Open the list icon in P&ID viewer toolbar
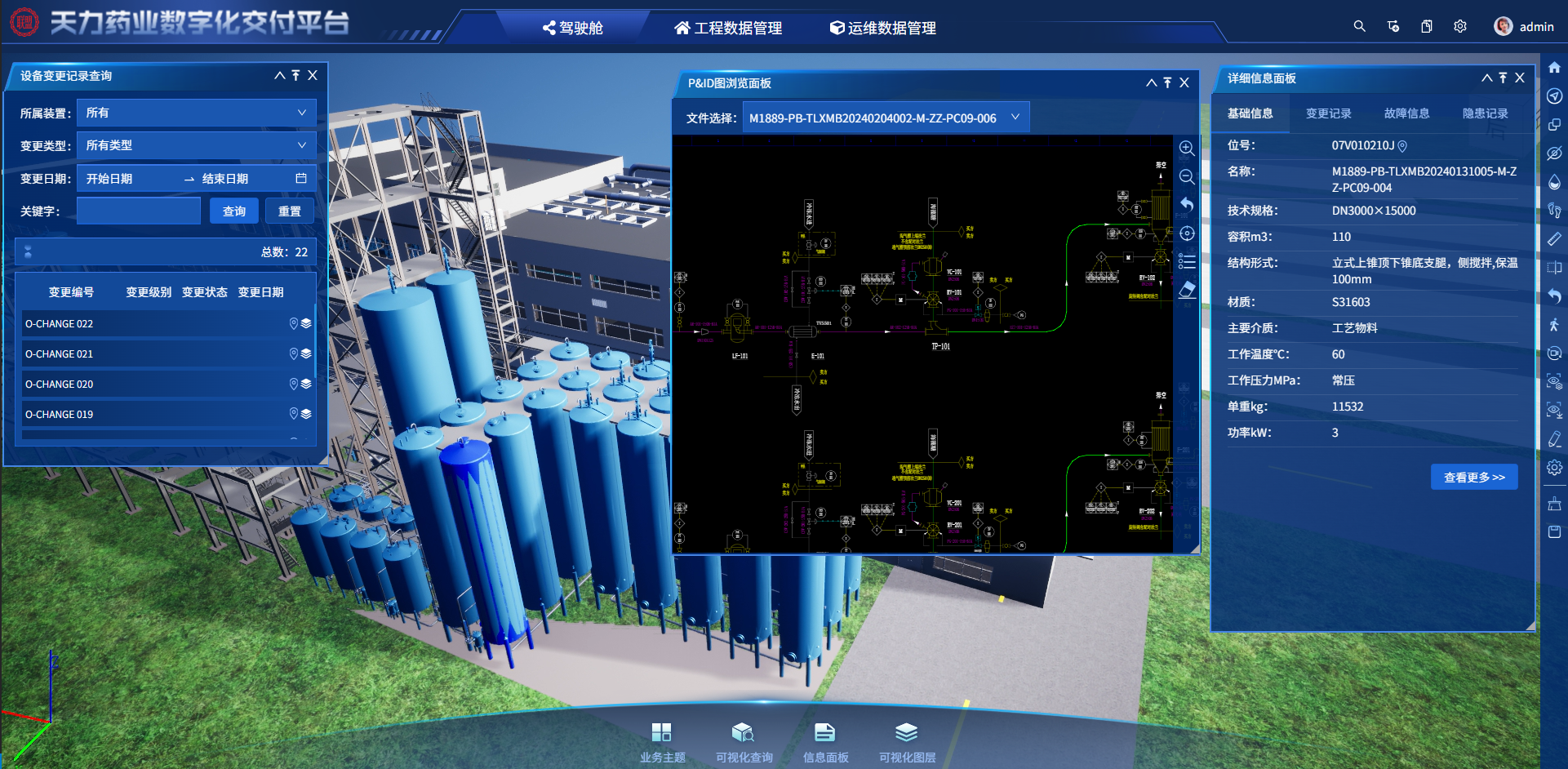 click(1187, 261)
